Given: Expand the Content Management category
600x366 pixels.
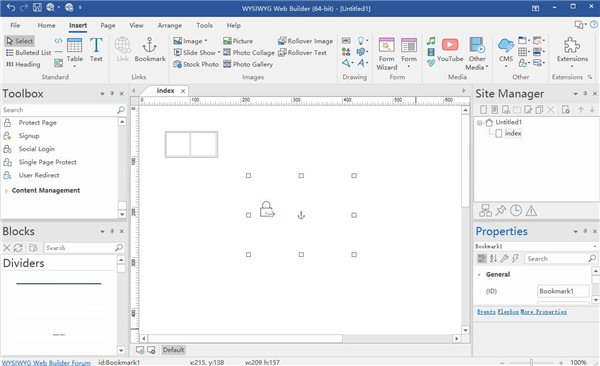Looking at the screenshot, I should pyautogui.click(x=7, y=191).
